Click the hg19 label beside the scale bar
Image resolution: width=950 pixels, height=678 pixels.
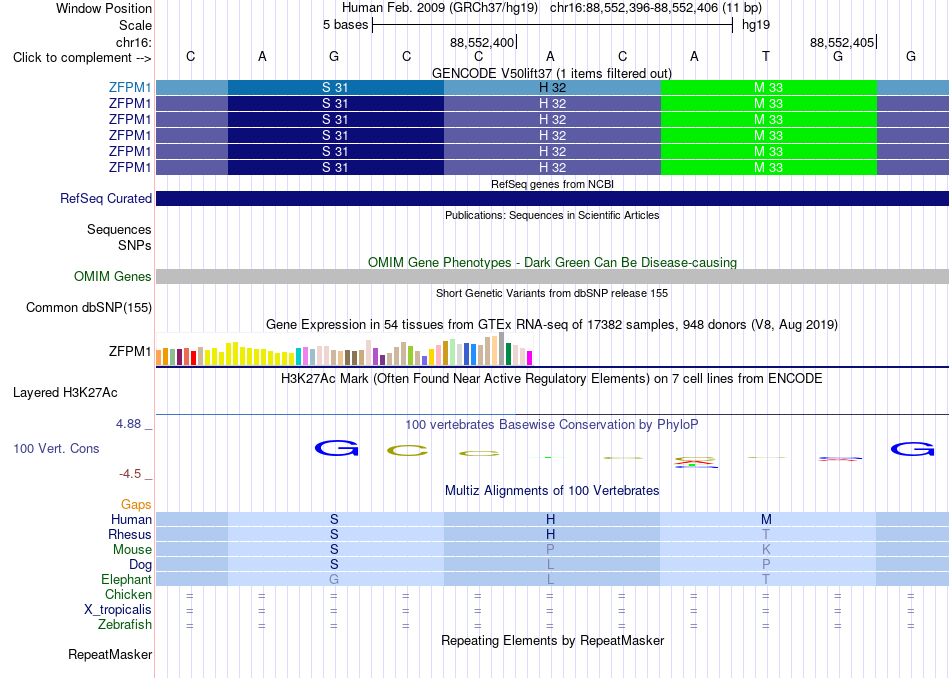coord(756,25)
